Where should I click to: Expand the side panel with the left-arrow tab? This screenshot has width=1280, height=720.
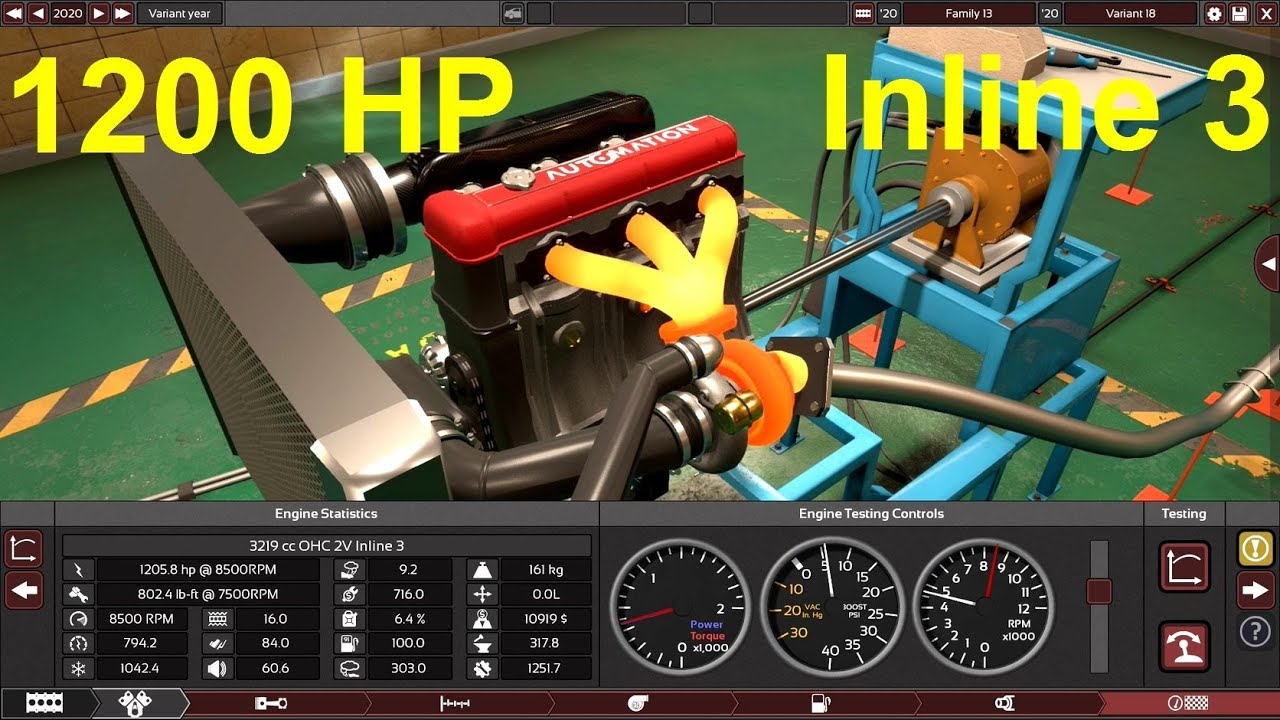pos(1268,264)
